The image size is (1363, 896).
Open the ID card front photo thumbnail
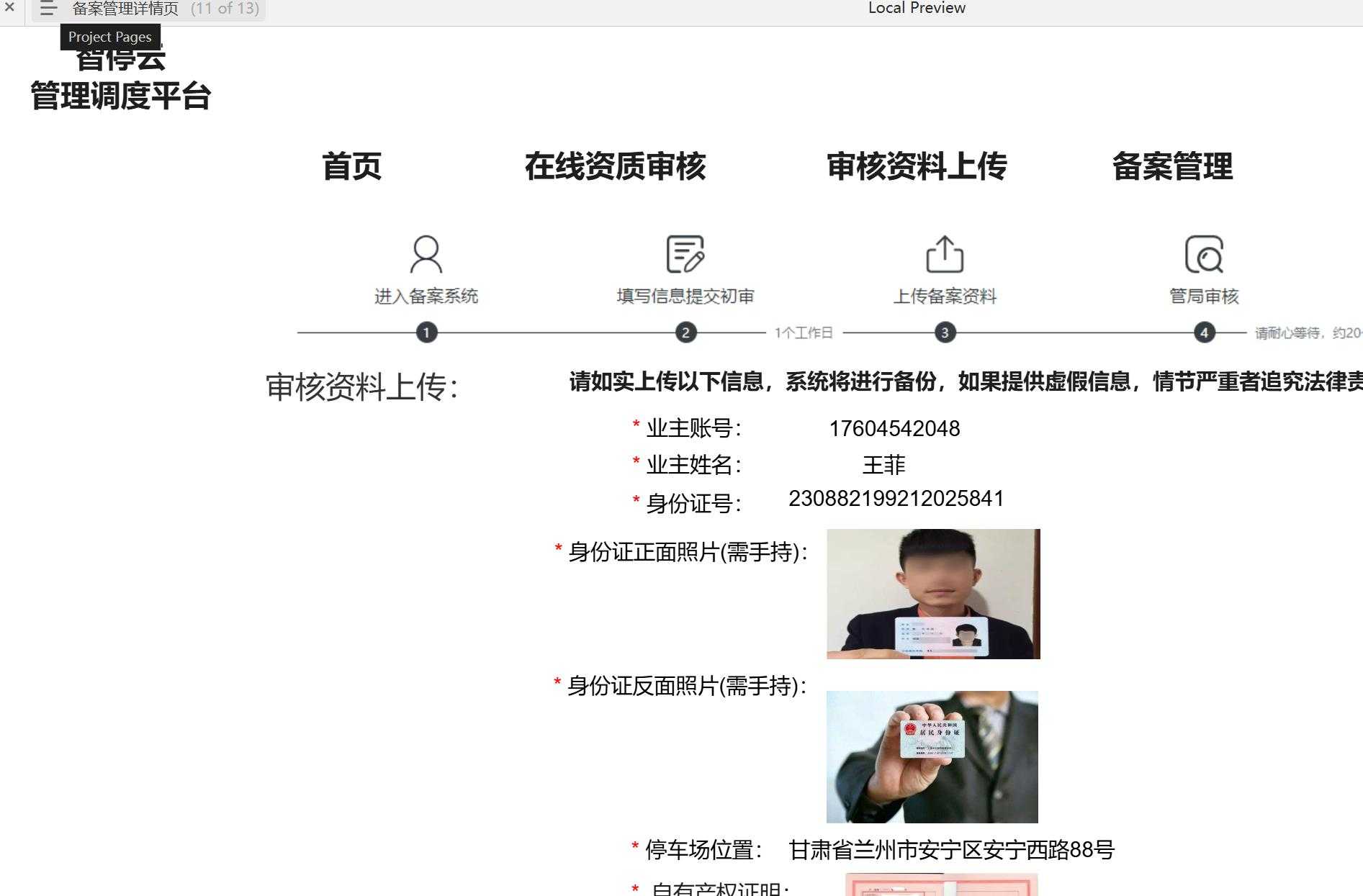tap(933, 594)
